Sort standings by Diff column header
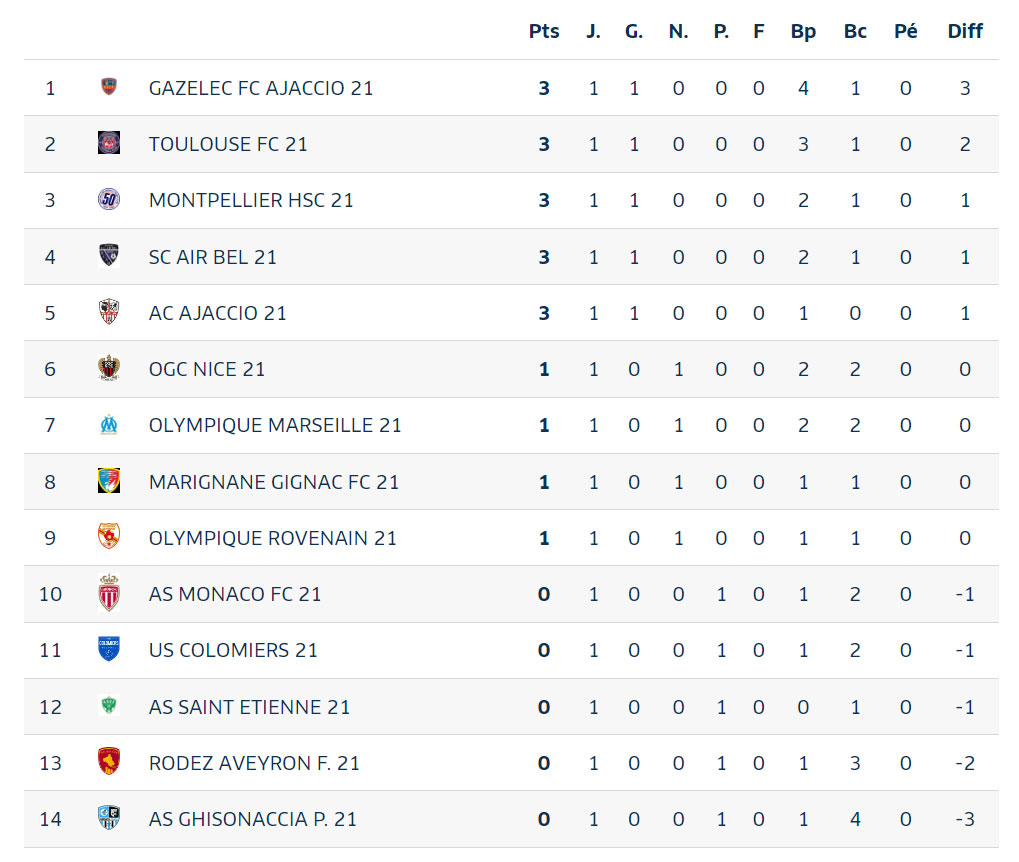Viewport: 1019px width, 862px height. click(x=965, y=31)
